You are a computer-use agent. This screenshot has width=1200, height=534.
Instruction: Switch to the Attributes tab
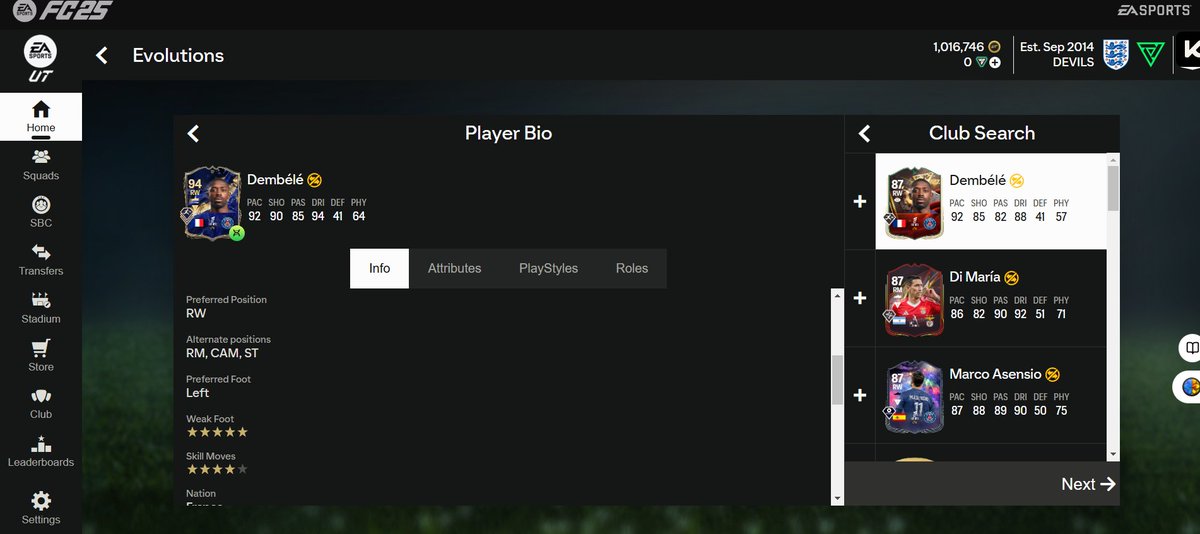click(x=454, y=268)
